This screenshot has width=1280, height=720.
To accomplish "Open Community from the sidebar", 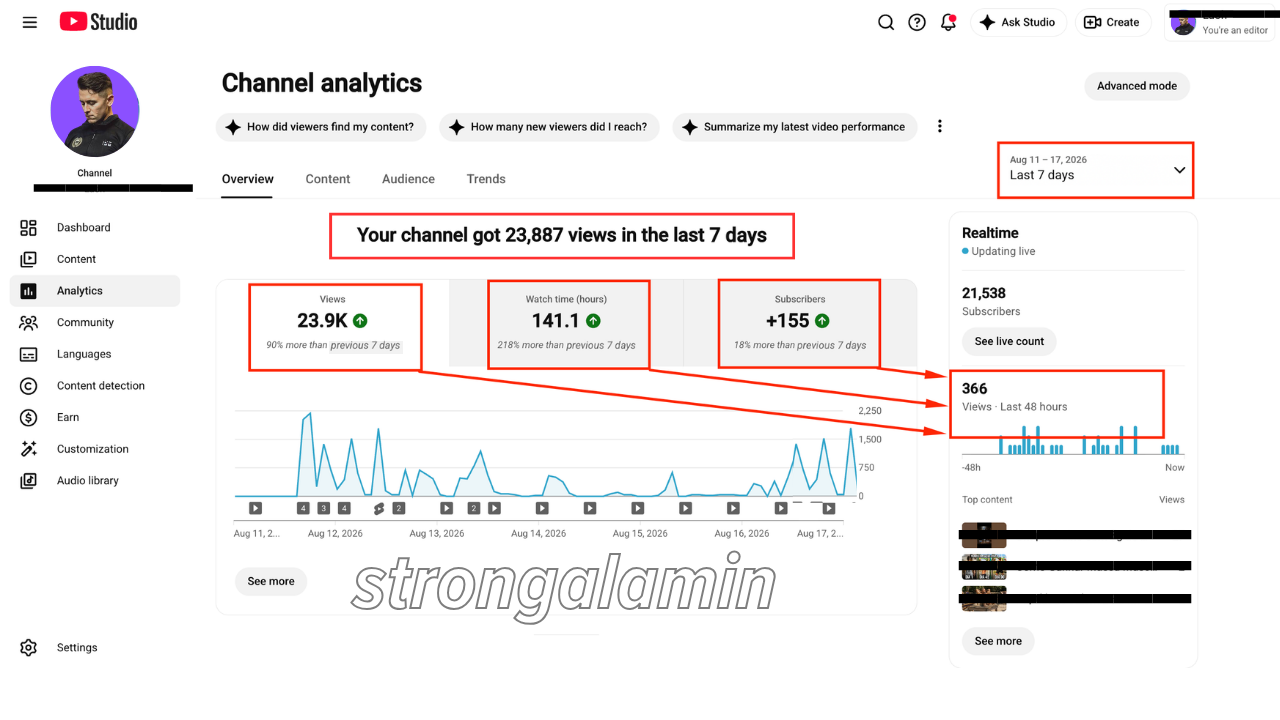I will [95, 323].
